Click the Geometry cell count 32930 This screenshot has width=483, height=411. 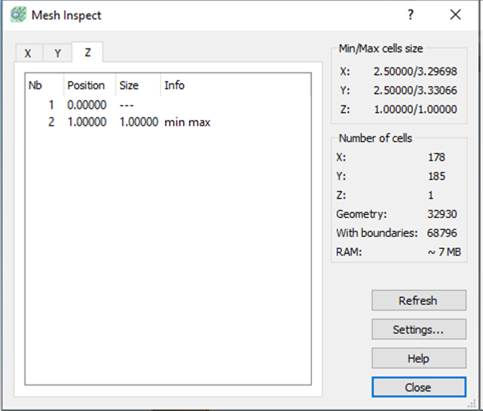[x=442, y=214]
